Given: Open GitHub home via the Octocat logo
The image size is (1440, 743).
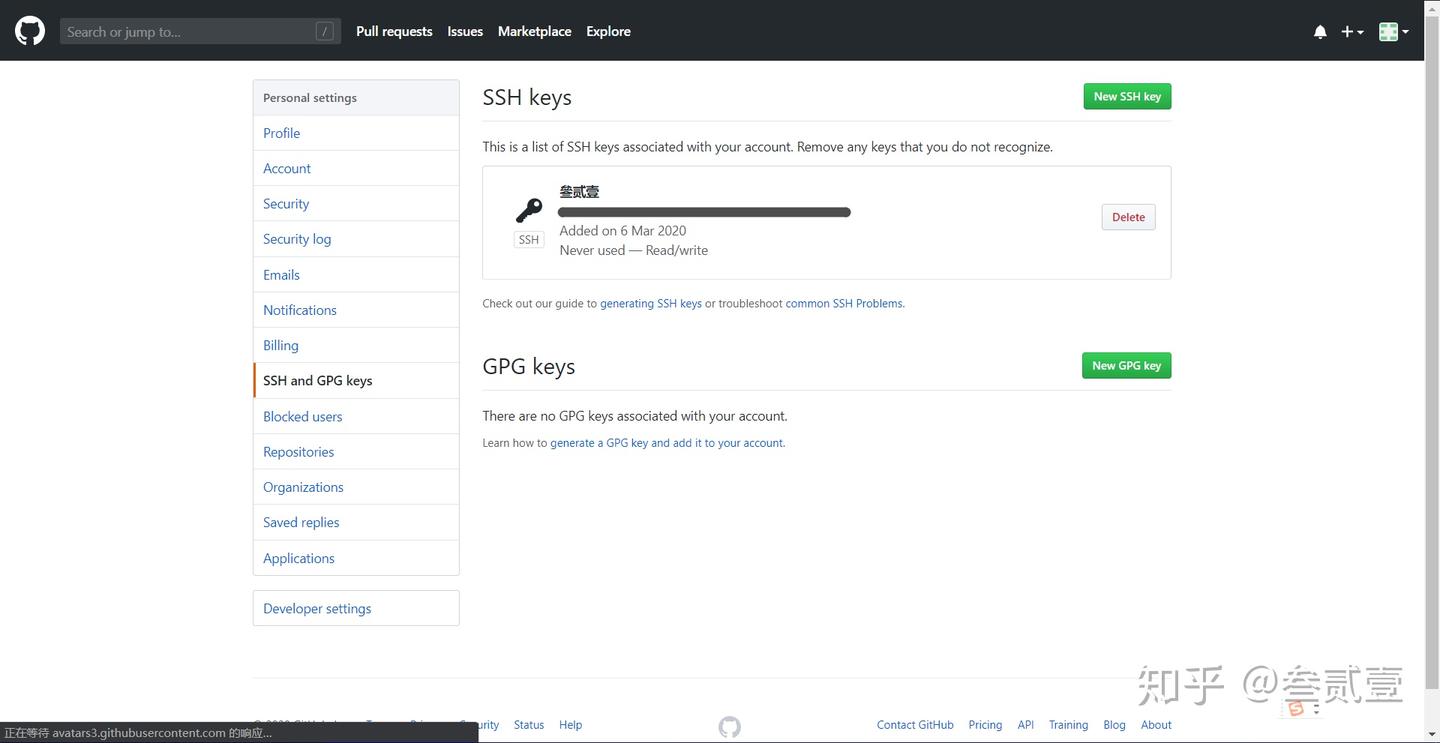Looking at the screenshot, I should click(29, 30).
